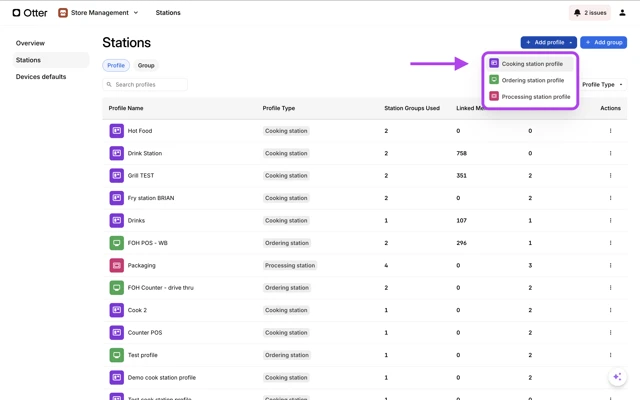This screenshot has height=400, width=640.
Task: Click the FOH POS - WB ordering icon
Action: [116, 243]
